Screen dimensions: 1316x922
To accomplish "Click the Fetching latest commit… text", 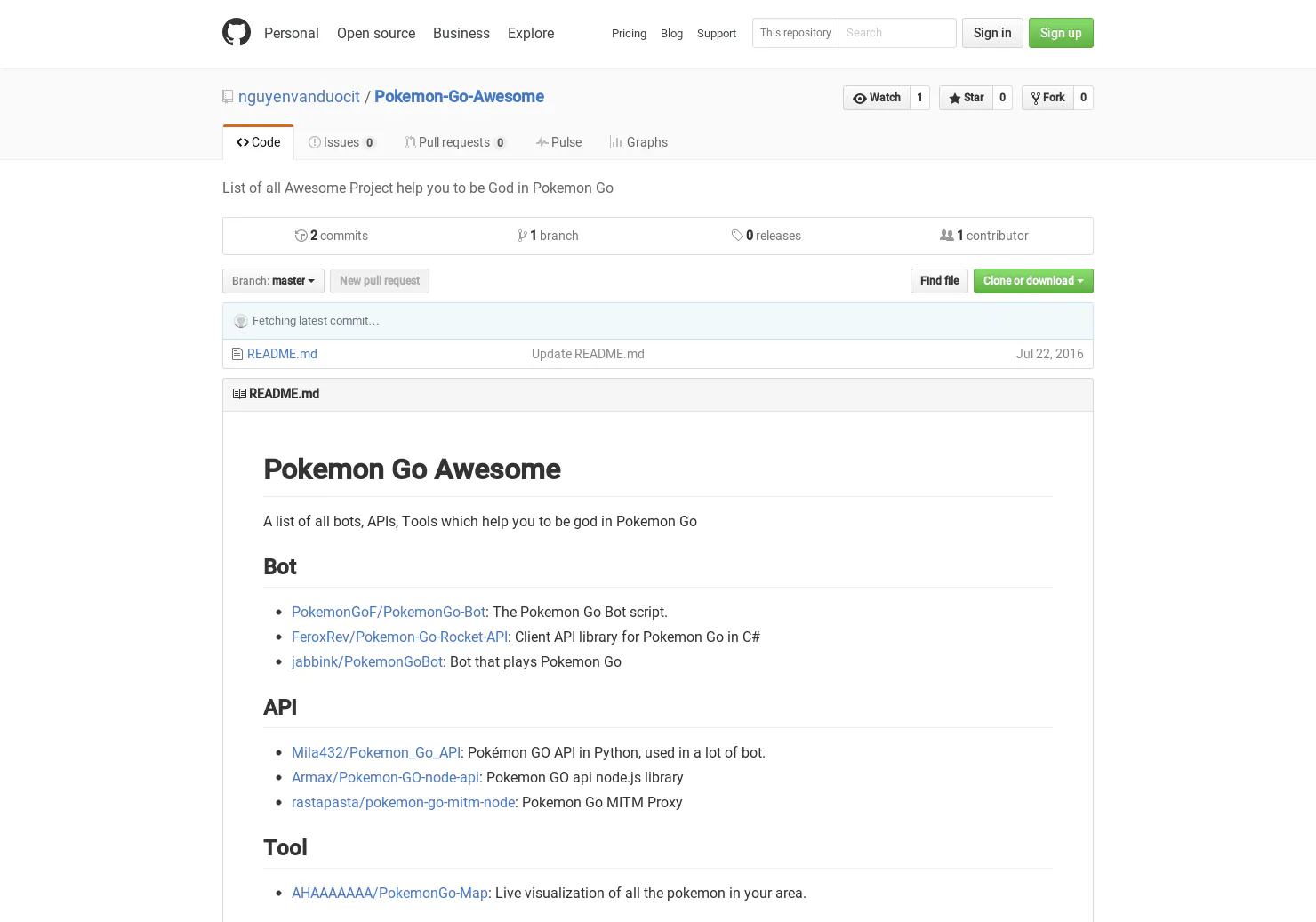I will click(x=316, y=321).
